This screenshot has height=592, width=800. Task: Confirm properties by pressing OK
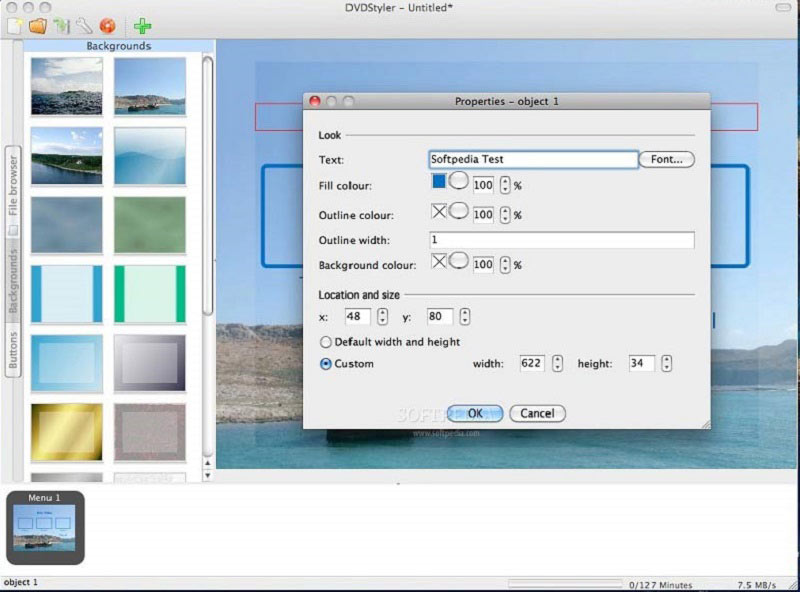click(x=474, y=413)
